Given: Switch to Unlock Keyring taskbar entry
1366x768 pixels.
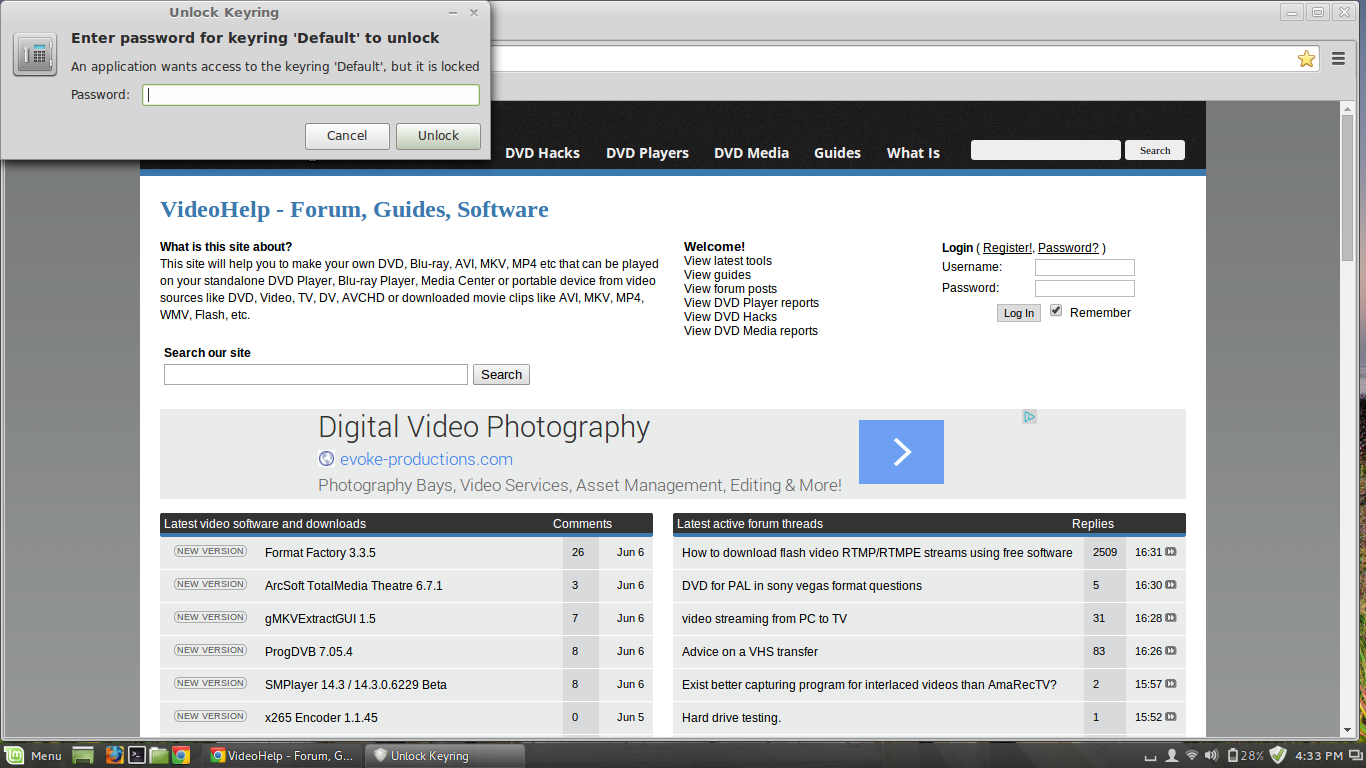Looking at the screenshot, I should (443, 755).
